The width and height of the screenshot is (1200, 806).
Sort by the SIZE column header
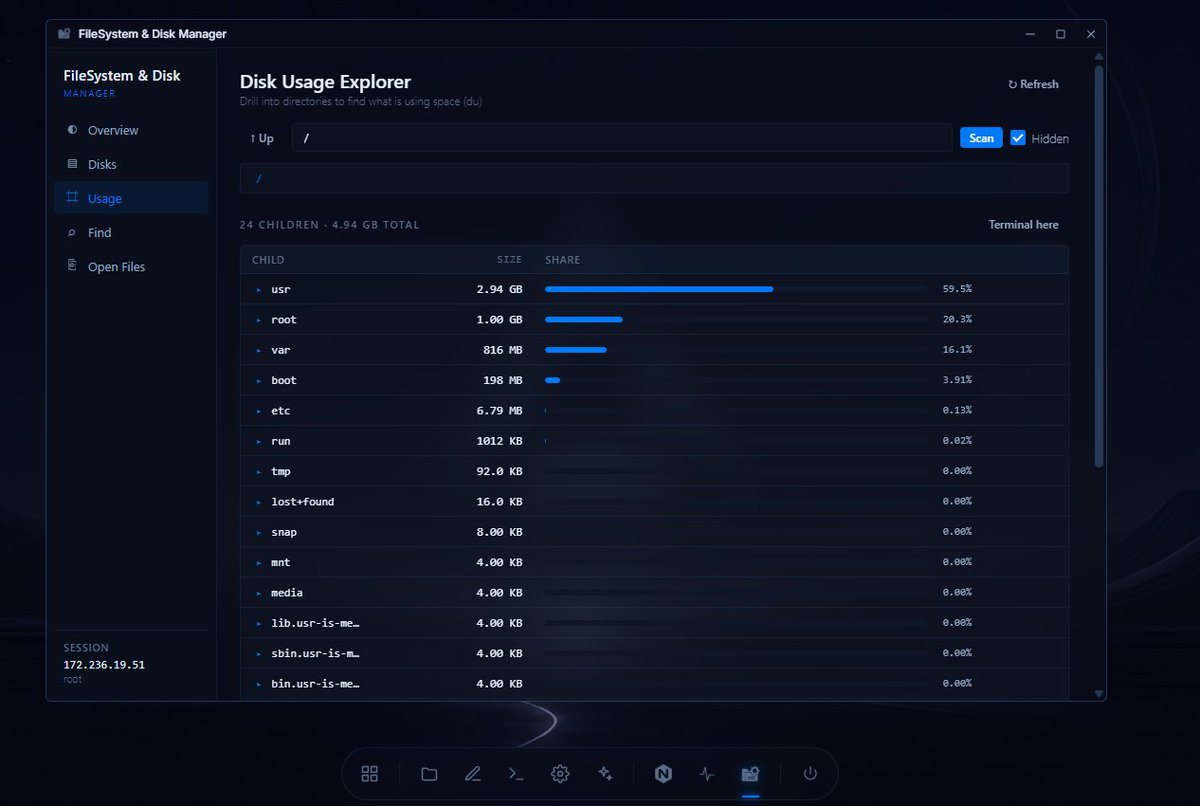coord(510,260)
